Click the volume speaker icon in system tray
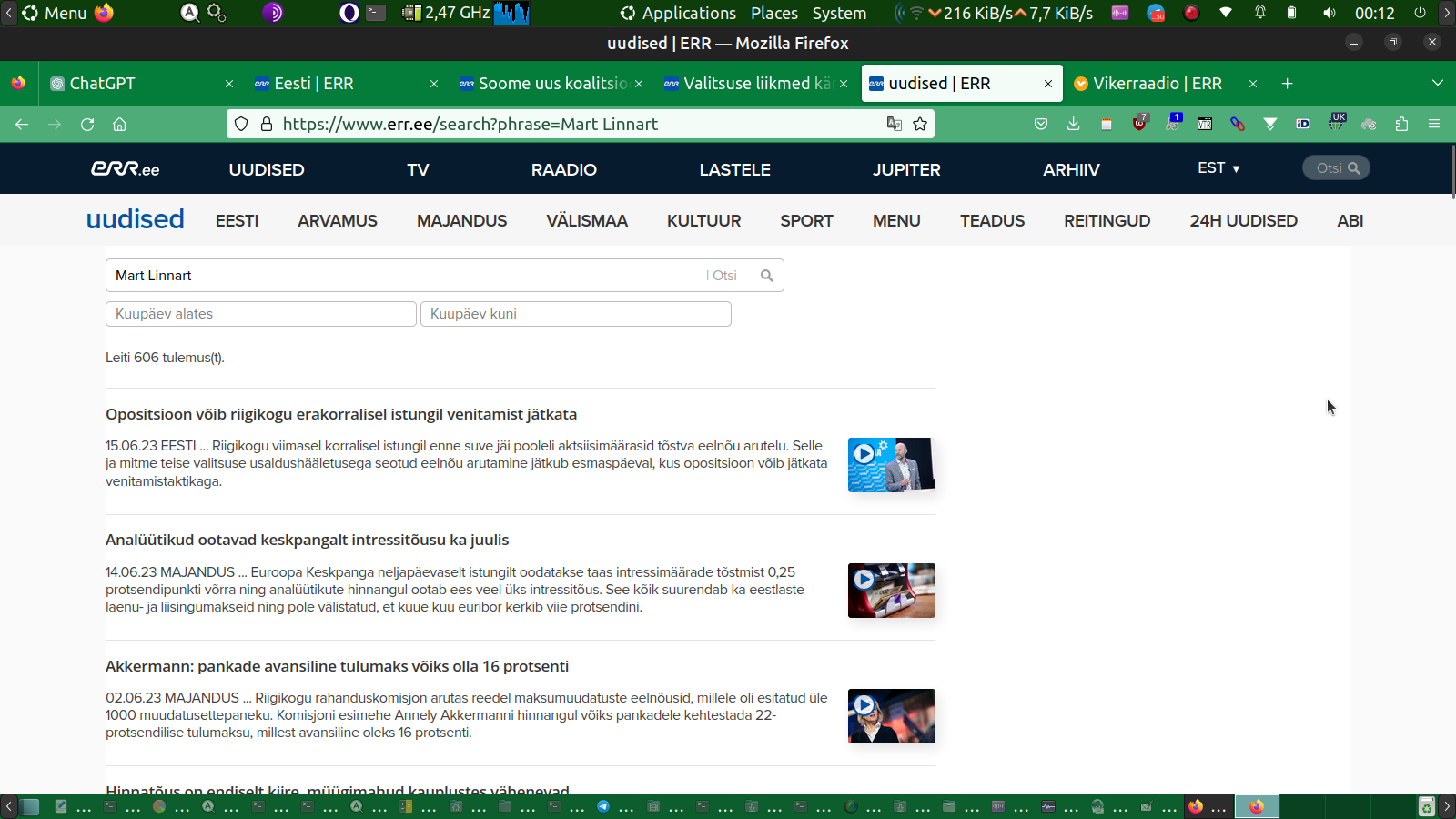Viewport: 1456px width, 819px height. pyautogui.click(x=1330, y=13)
